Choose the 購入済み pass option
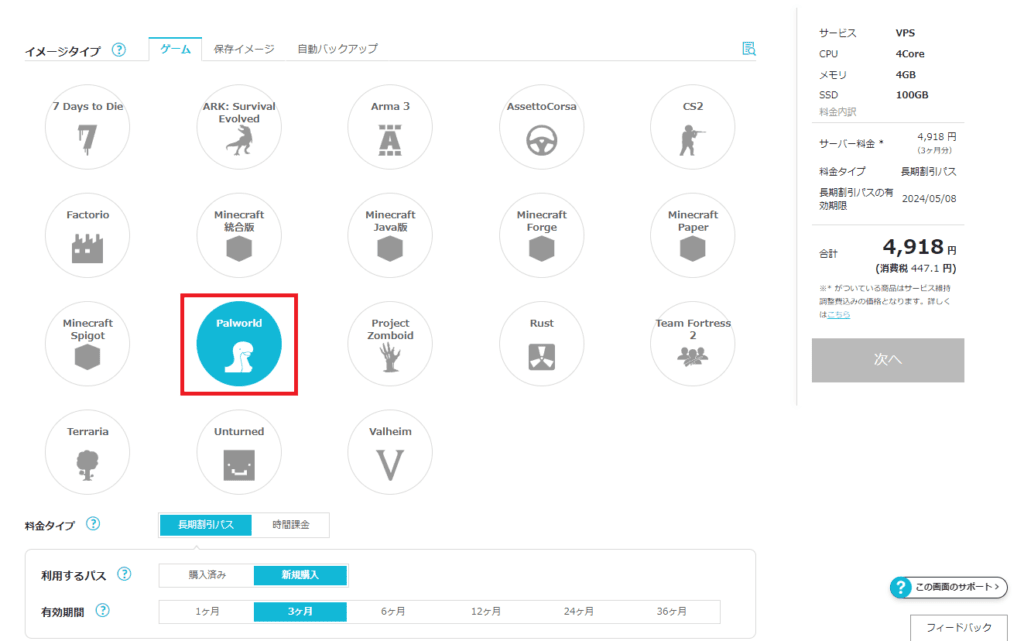This screenshot has width=1024, height=641. click(x=207, y=575)
